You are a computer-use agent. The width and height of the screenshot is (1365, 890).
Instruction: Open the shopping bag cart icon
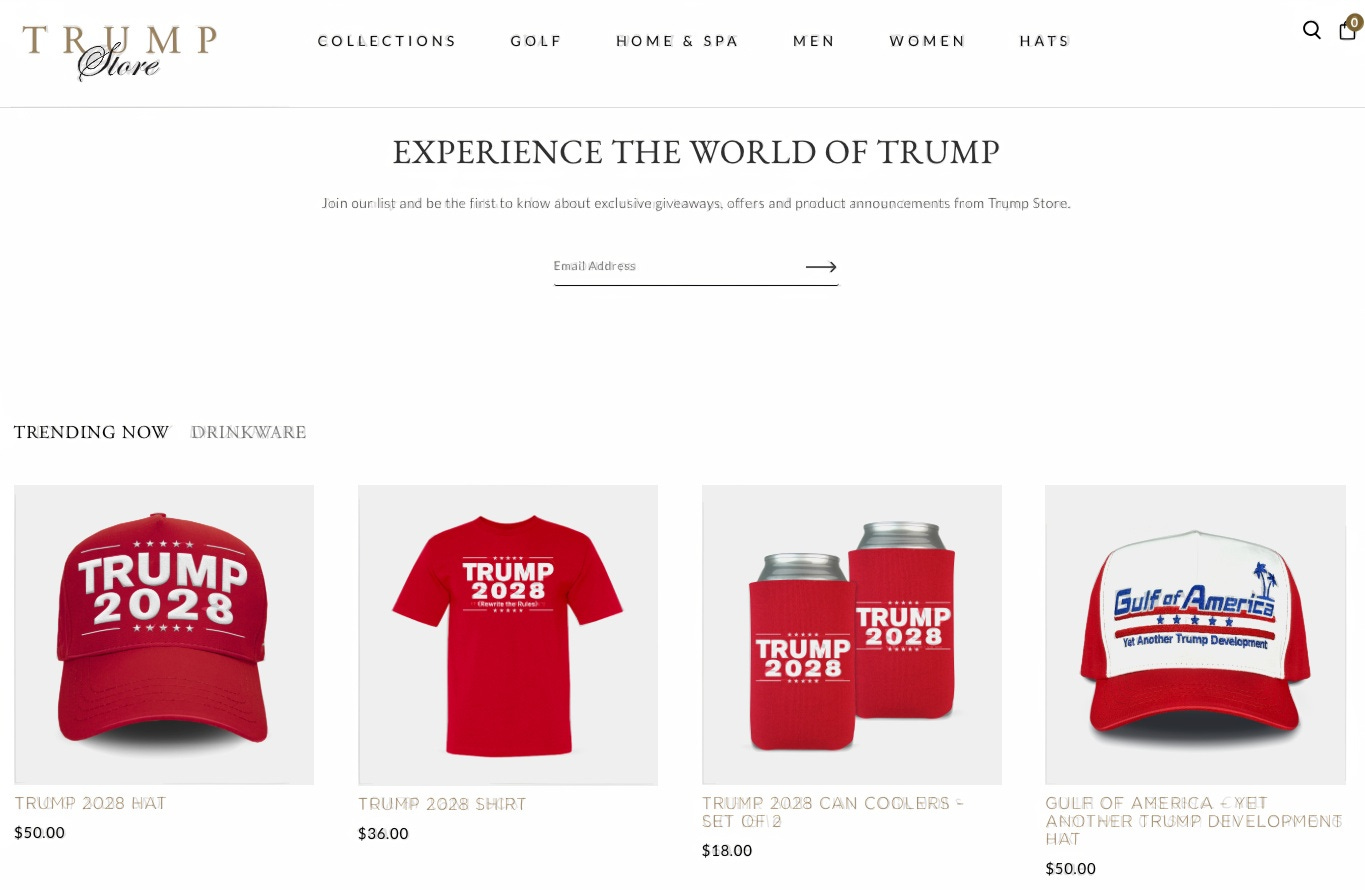tap(1348, 29)
